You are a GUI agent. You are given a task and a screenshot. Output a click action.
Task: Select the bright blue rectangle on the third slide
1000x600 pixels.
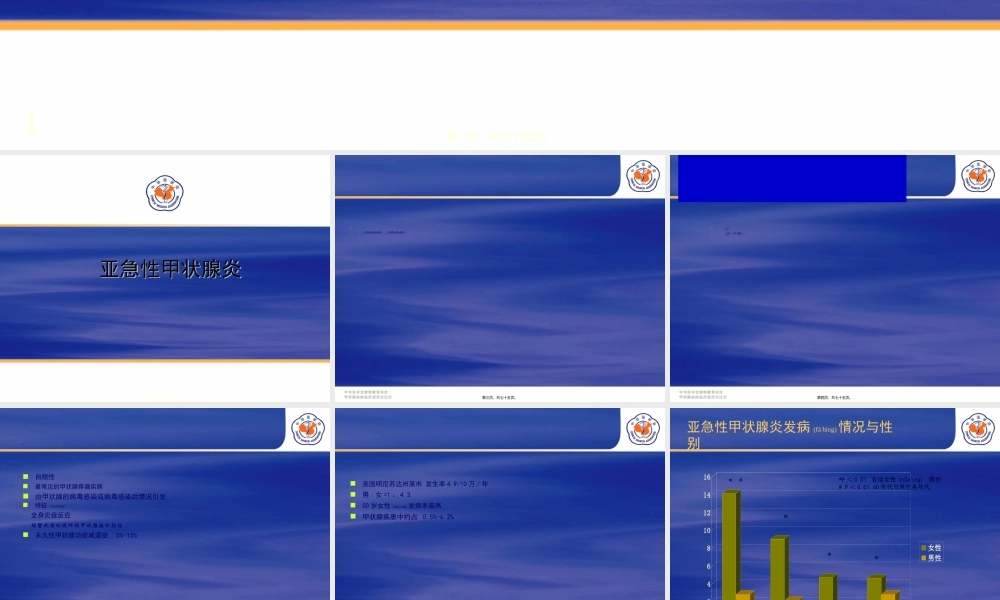click(x=791, y=178)
